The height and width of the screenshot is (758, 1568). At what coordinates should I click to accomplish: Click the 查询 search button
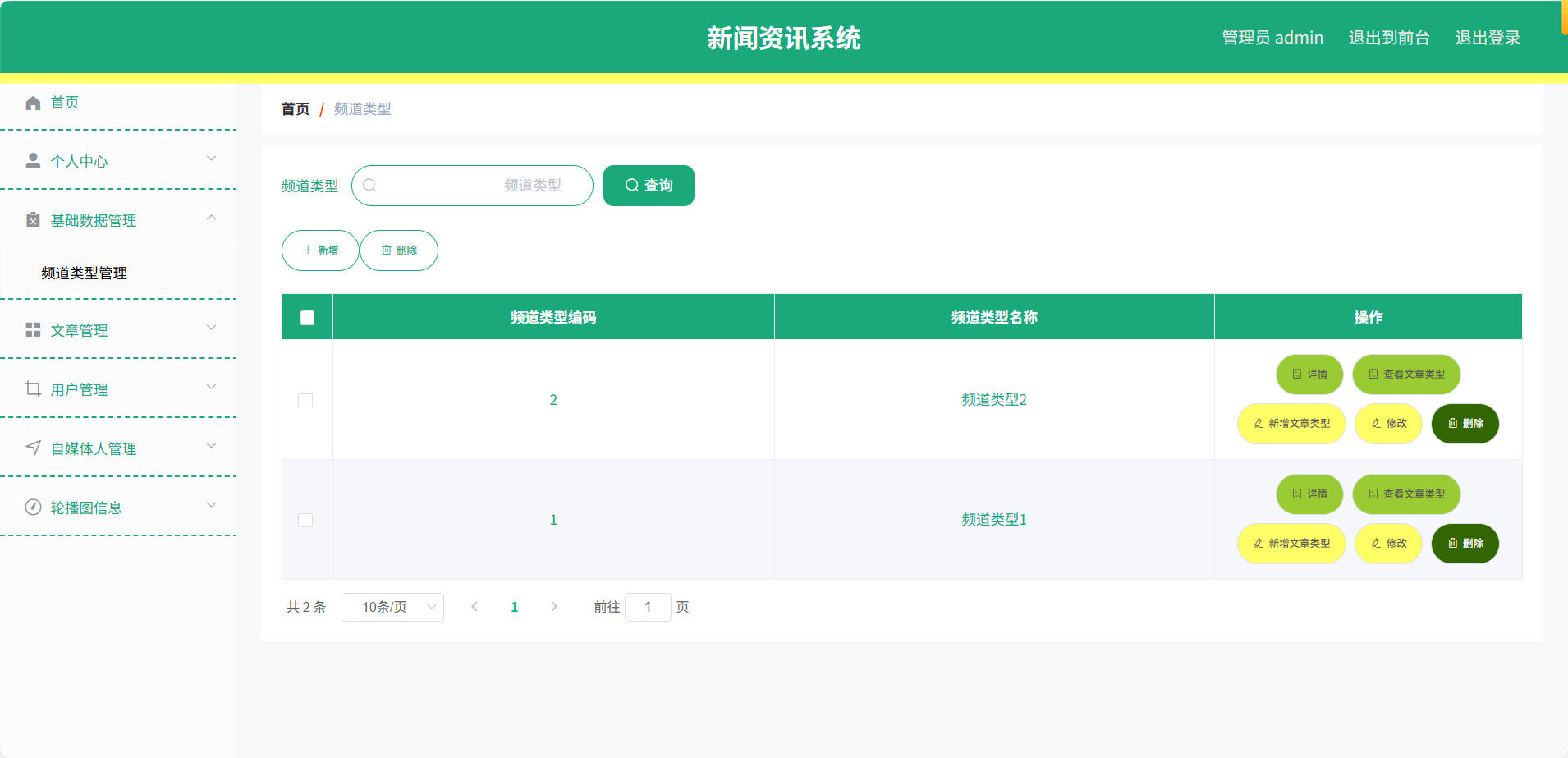[649, 186]
